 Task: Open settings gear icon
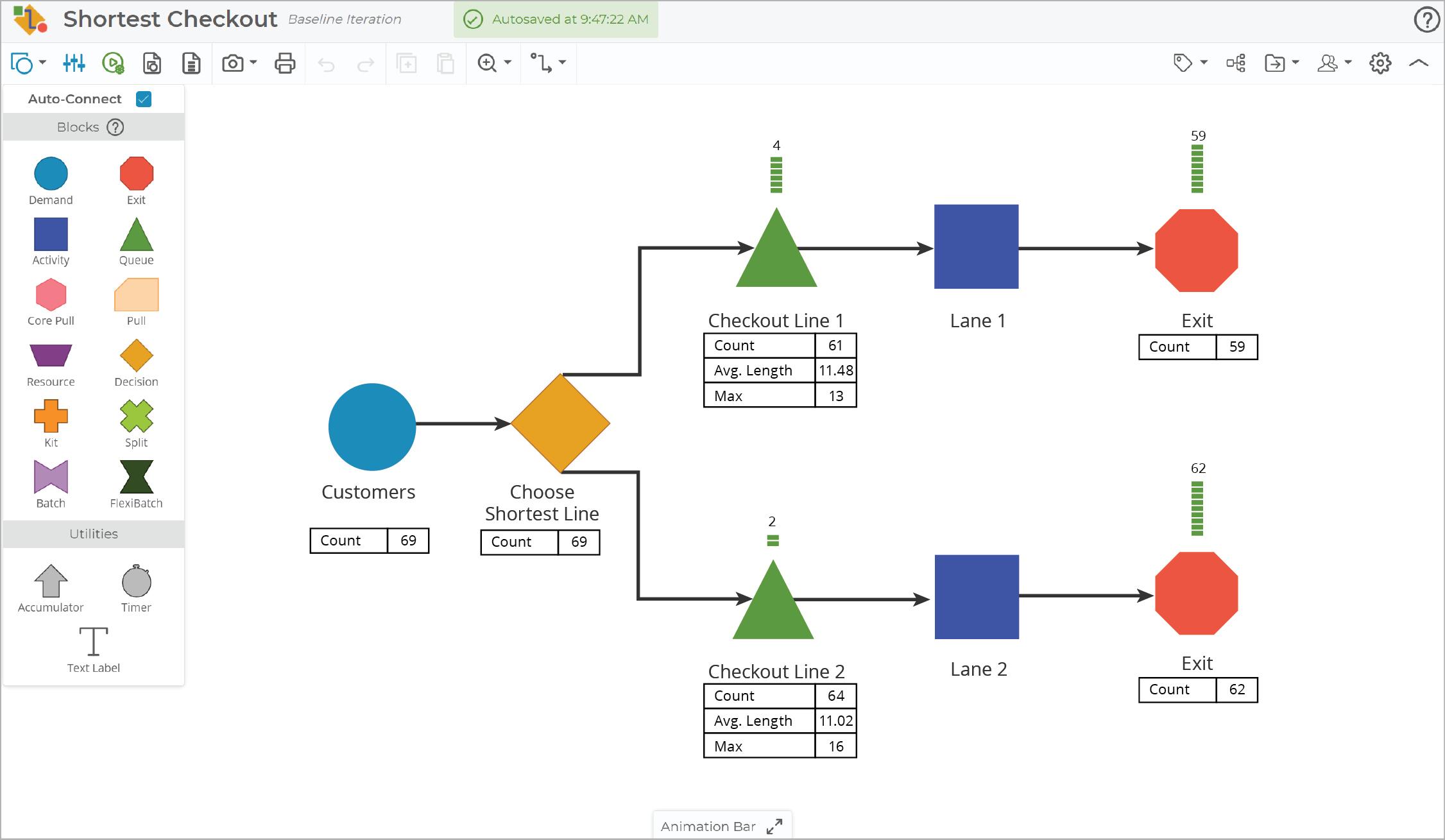click(x=1380, y=63)
